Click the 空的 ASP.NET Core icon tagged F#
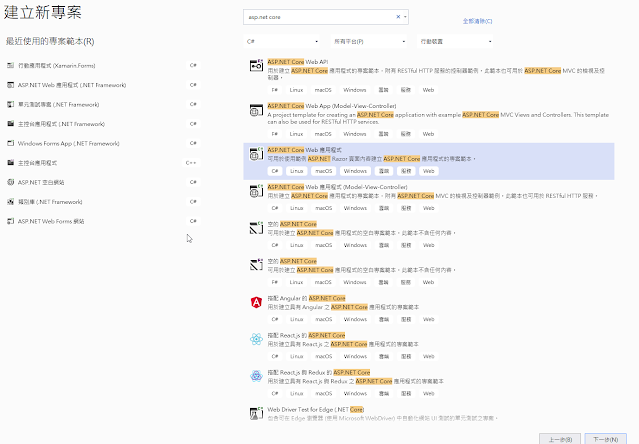The height and width of the screenshot is (444, 639). [x=256, y=265]
